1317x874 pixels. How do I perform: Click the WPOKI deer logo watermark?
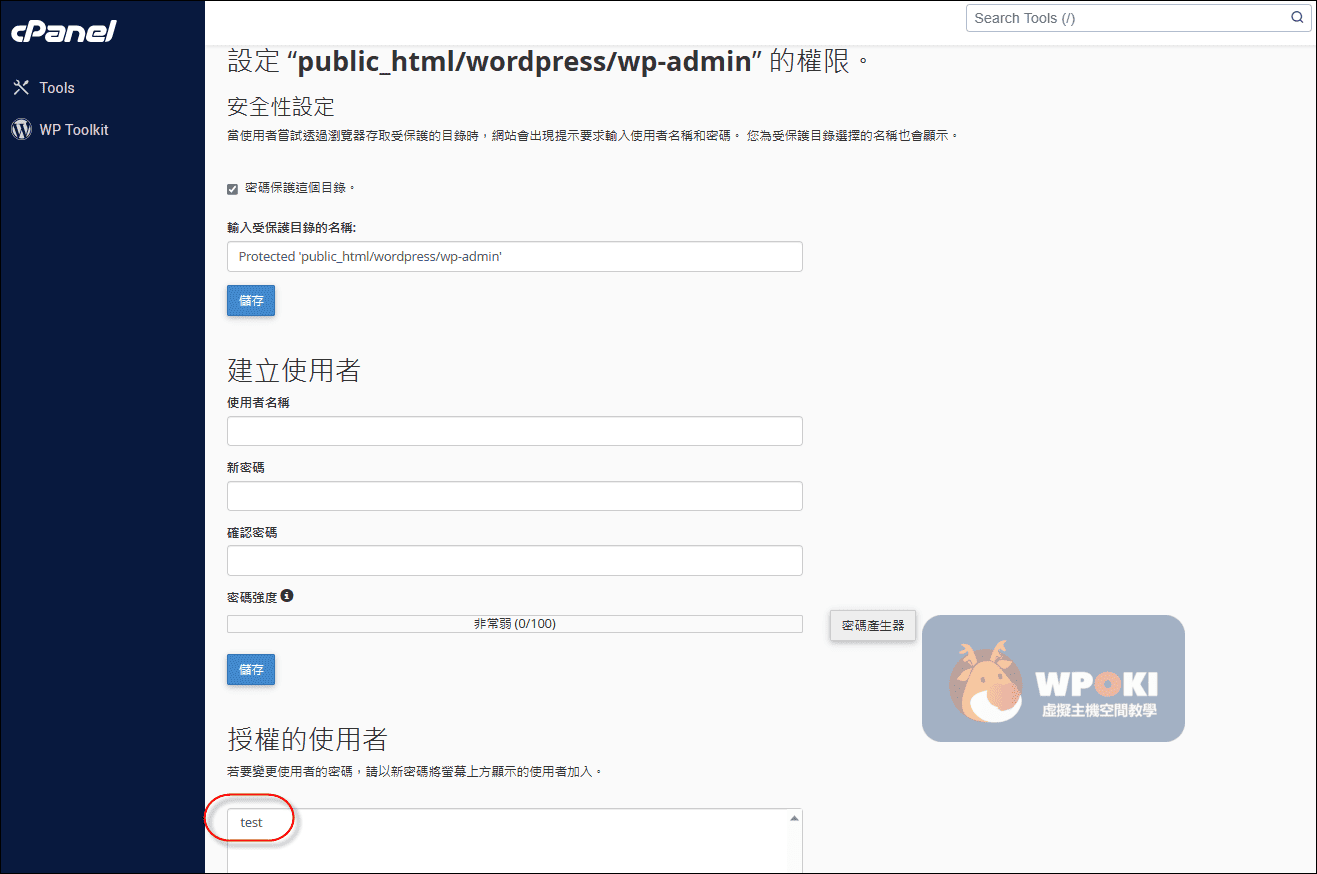[985, 683]
